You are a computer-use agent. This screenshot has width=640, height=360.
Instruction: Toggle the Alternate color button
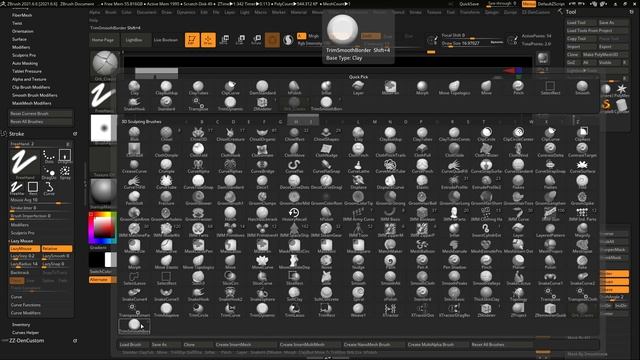coord(102,280)
